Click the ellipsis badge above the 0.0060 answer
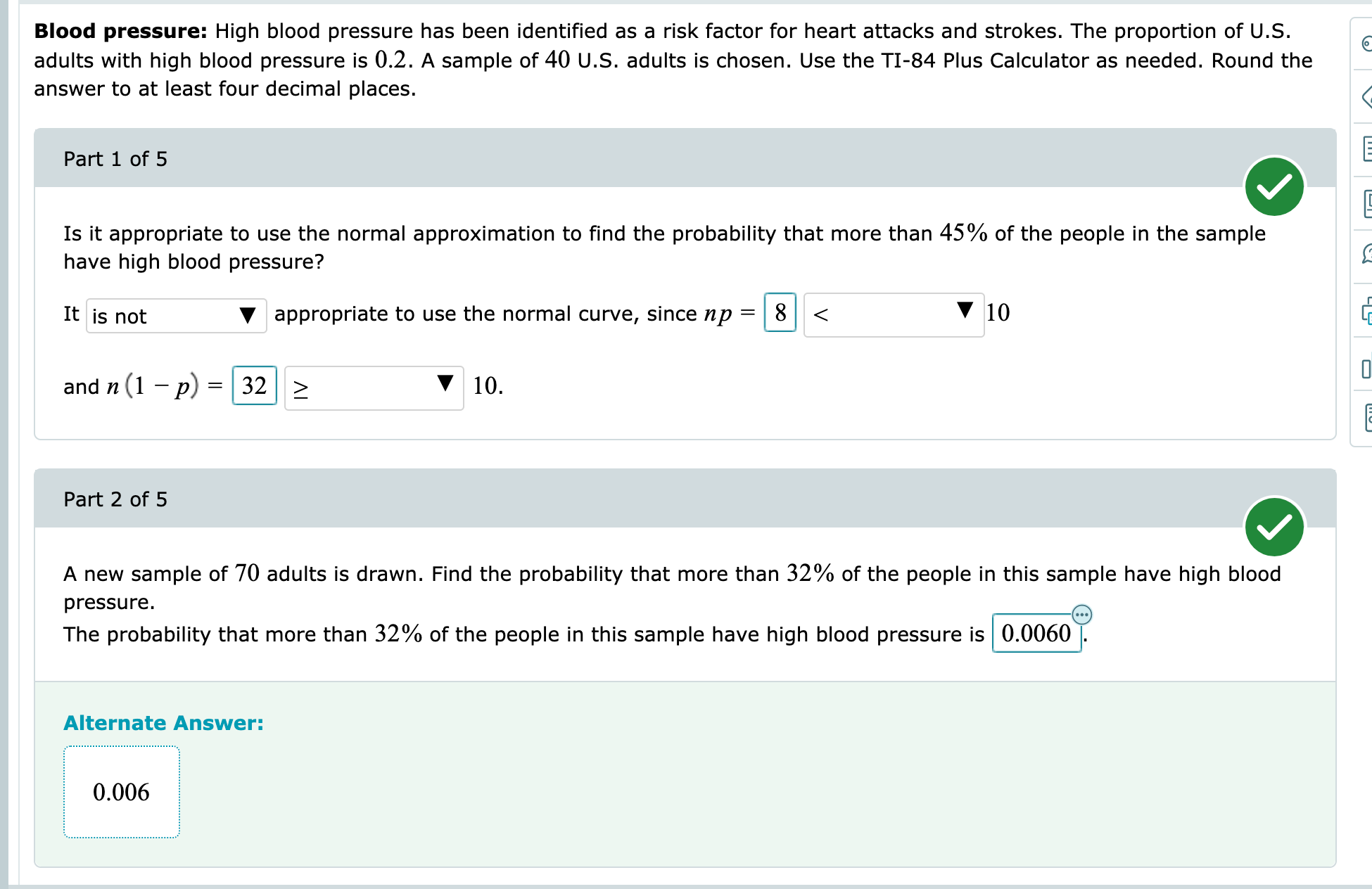Screen dimensions: 1372x889 (1082, 615)
